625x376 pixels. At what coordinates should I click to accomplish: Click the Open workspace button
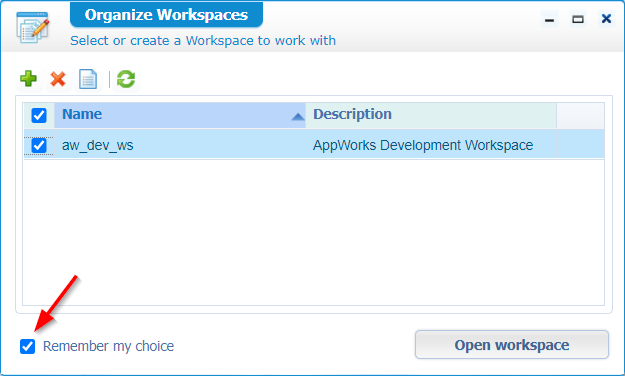click(x=512, y=345)
